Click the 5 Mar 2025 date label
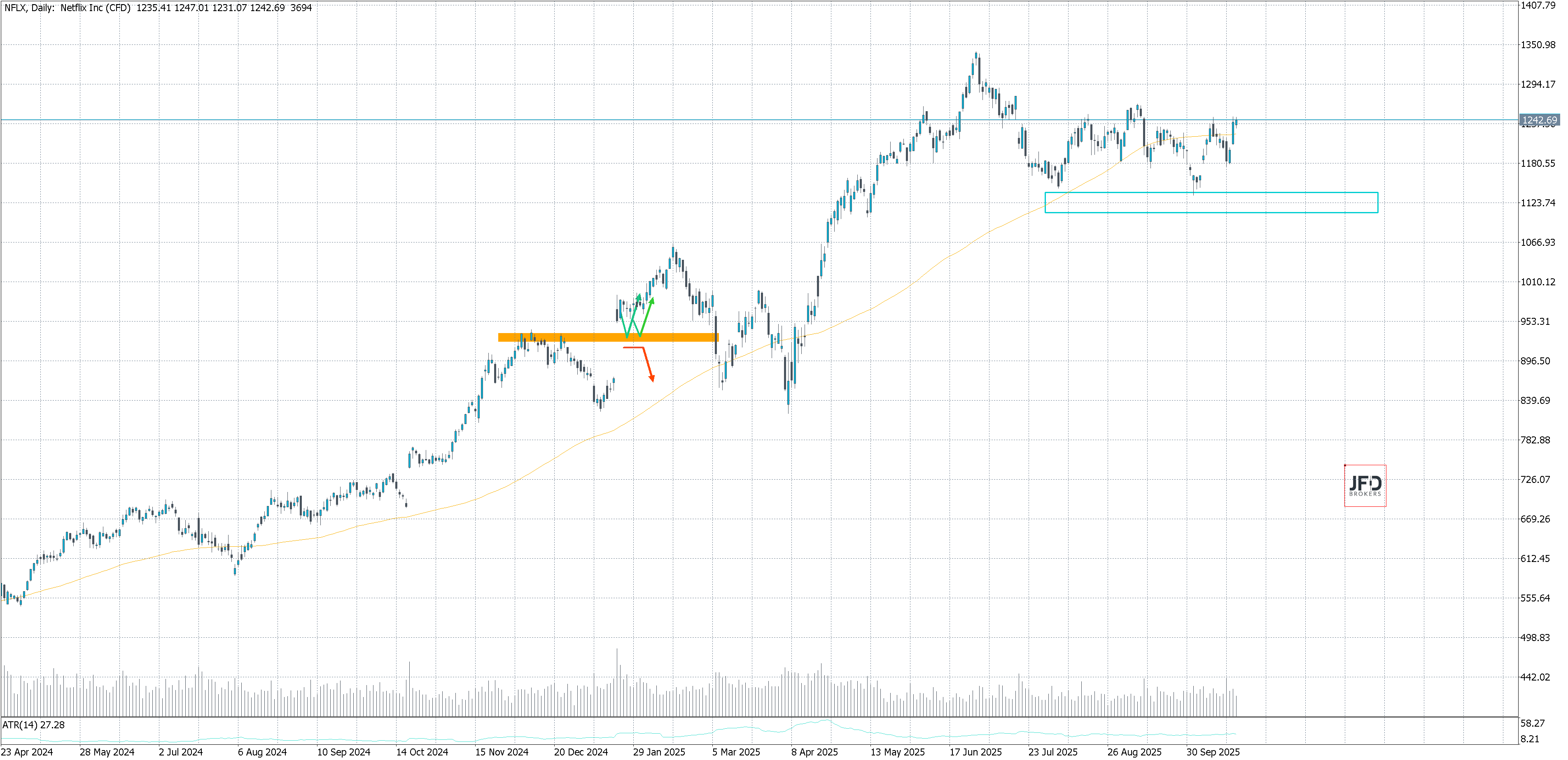 (x=737, y=752)
